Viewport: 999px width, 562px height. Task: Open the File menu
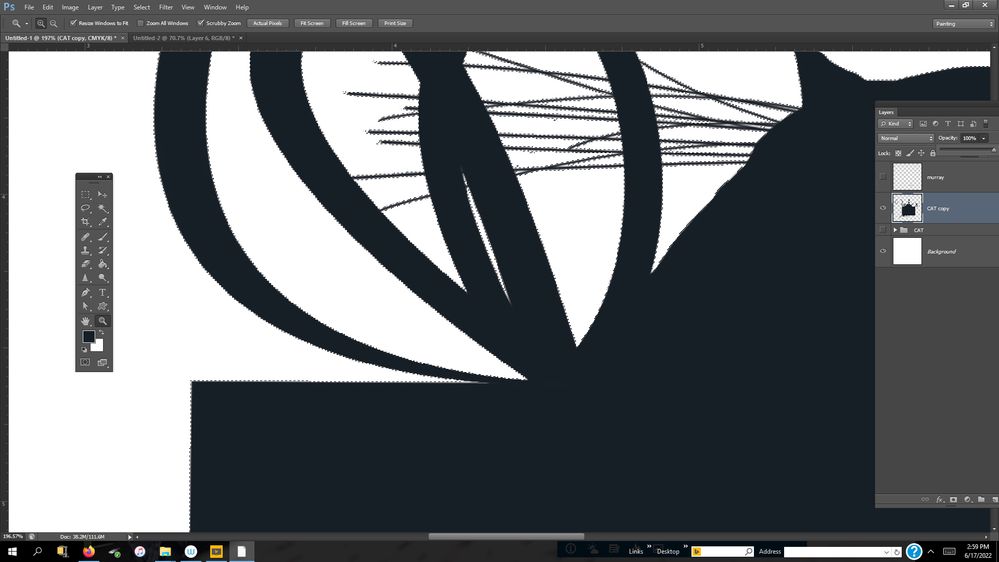(x=29, y=7)
